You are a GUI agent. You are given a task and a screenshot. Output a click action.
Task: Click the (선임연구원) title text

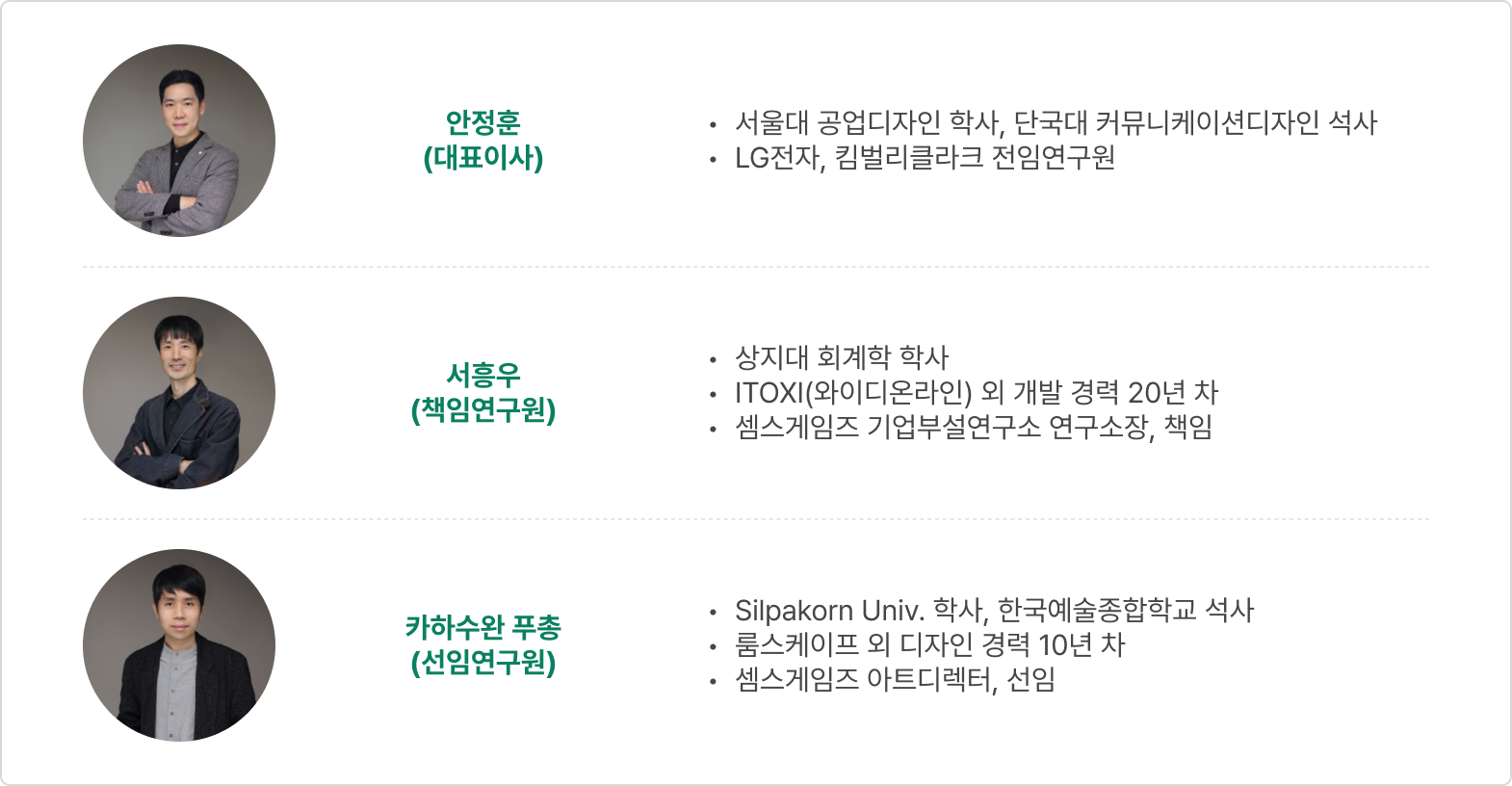point(482,663)
